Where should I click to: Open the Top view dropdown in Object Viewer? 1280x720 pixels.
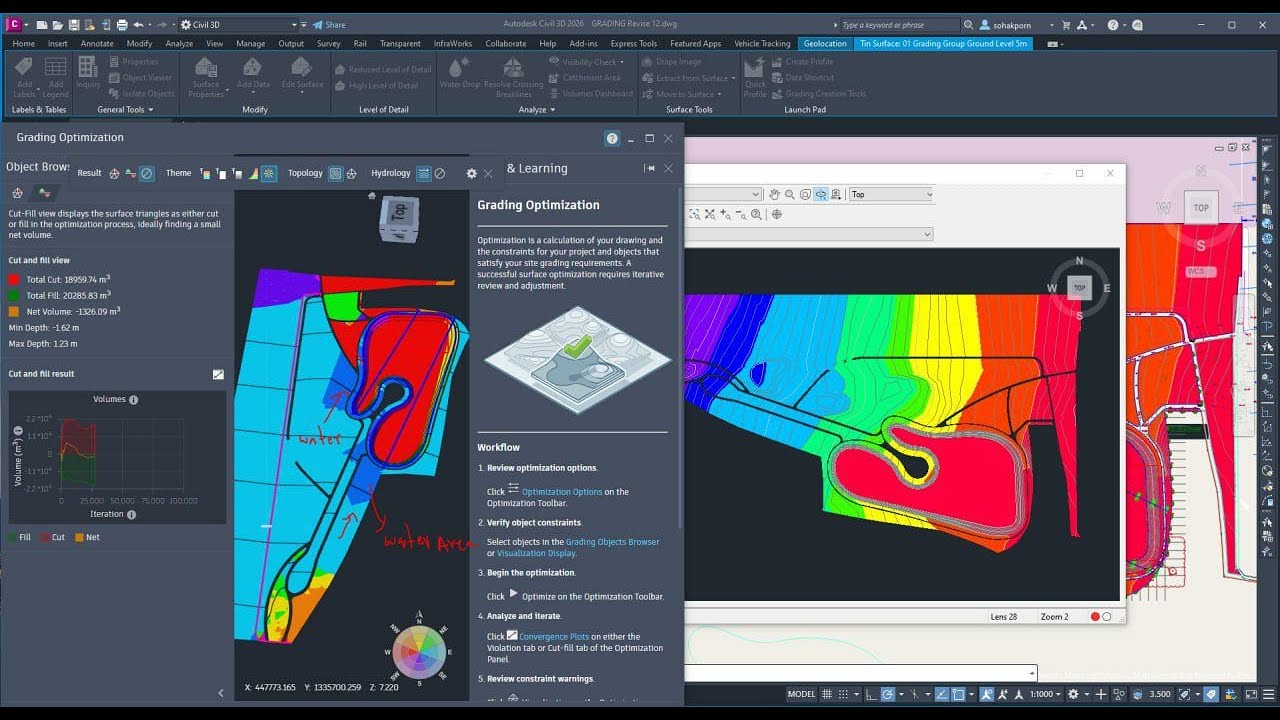pos(891,194)
